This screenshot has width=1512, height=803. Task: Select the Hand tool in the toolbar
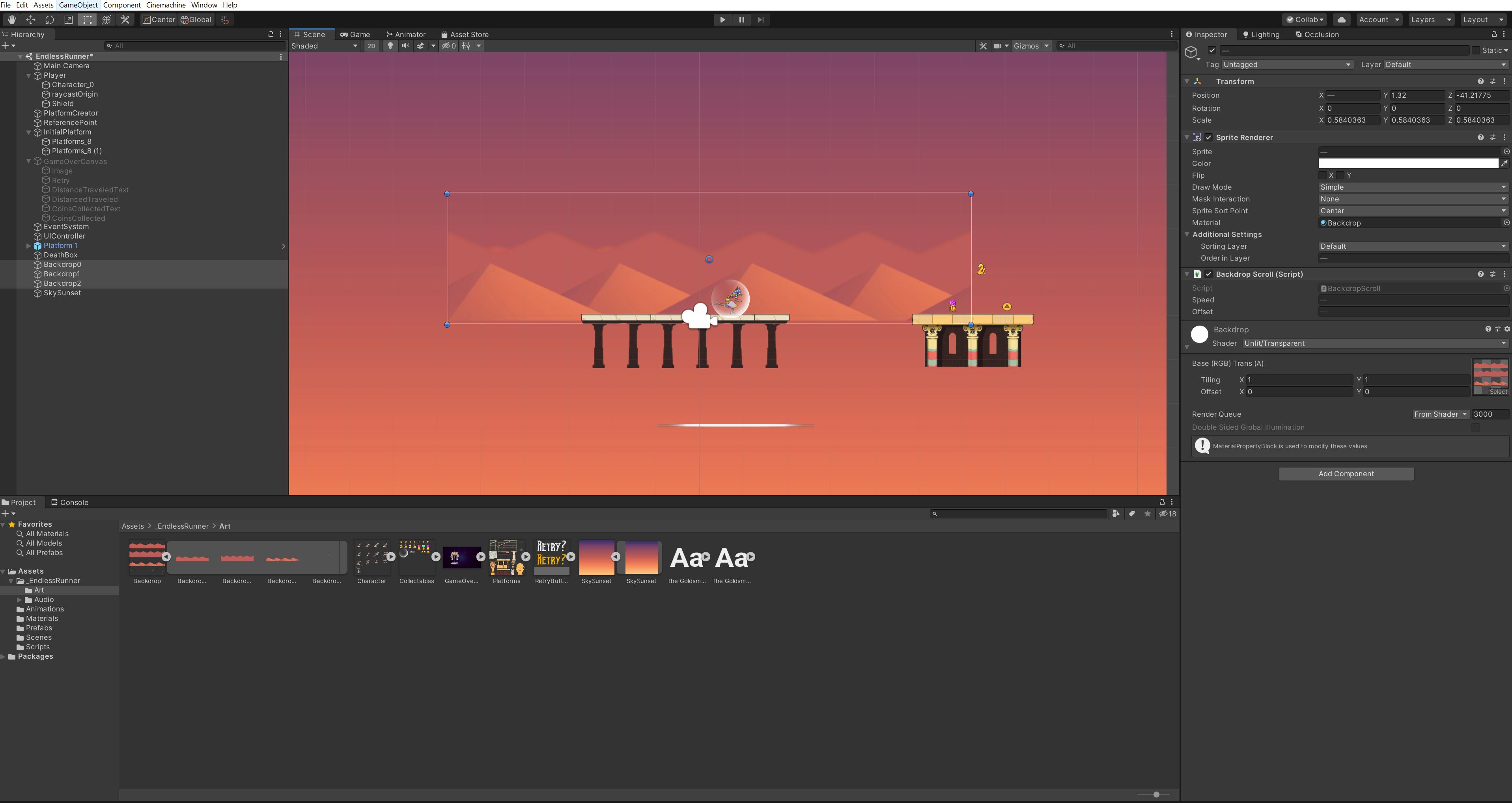tap(12, 19)
